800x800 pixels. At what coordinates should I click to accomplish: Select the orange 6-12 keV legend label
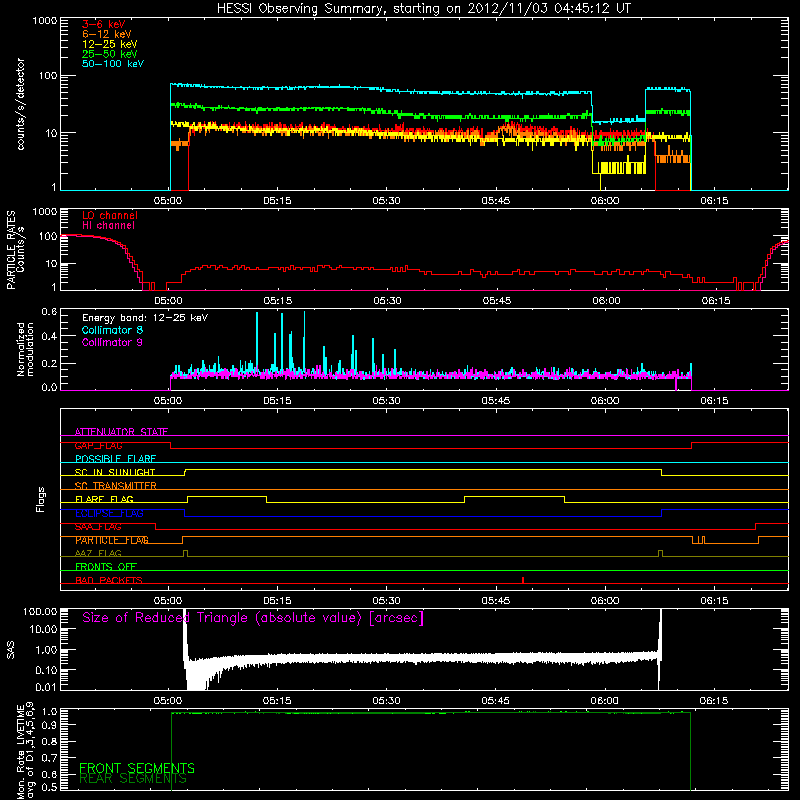click(x=107, y=34)
